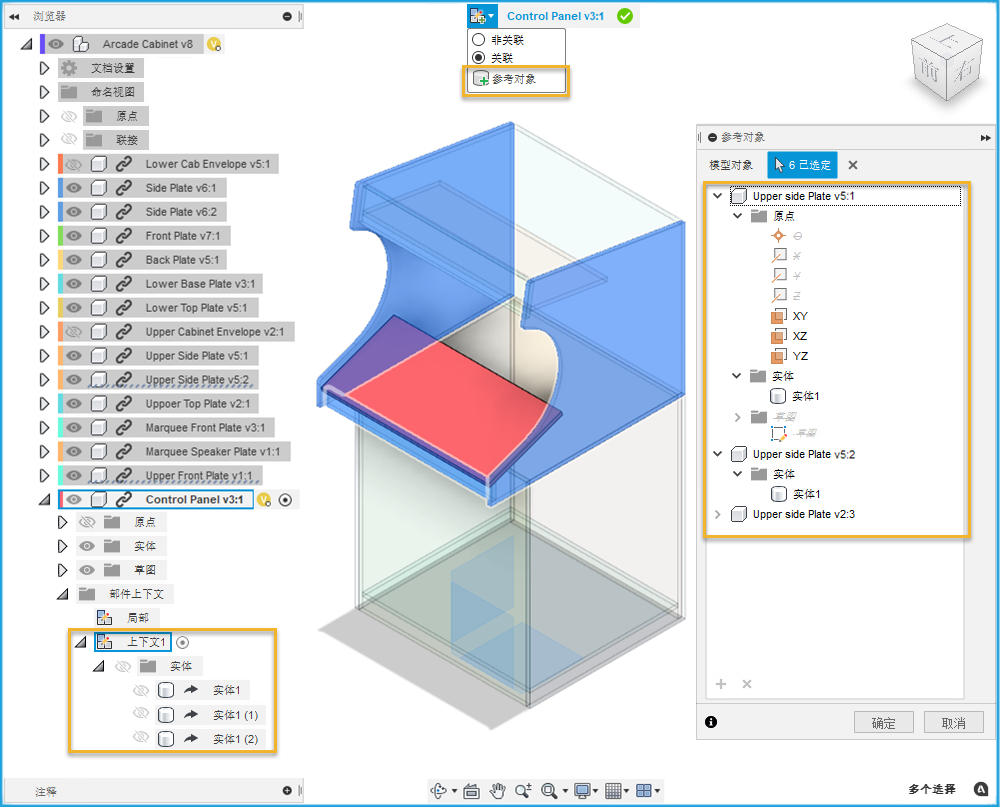Open the edit-in-place dropdown icon

(482, 16)
